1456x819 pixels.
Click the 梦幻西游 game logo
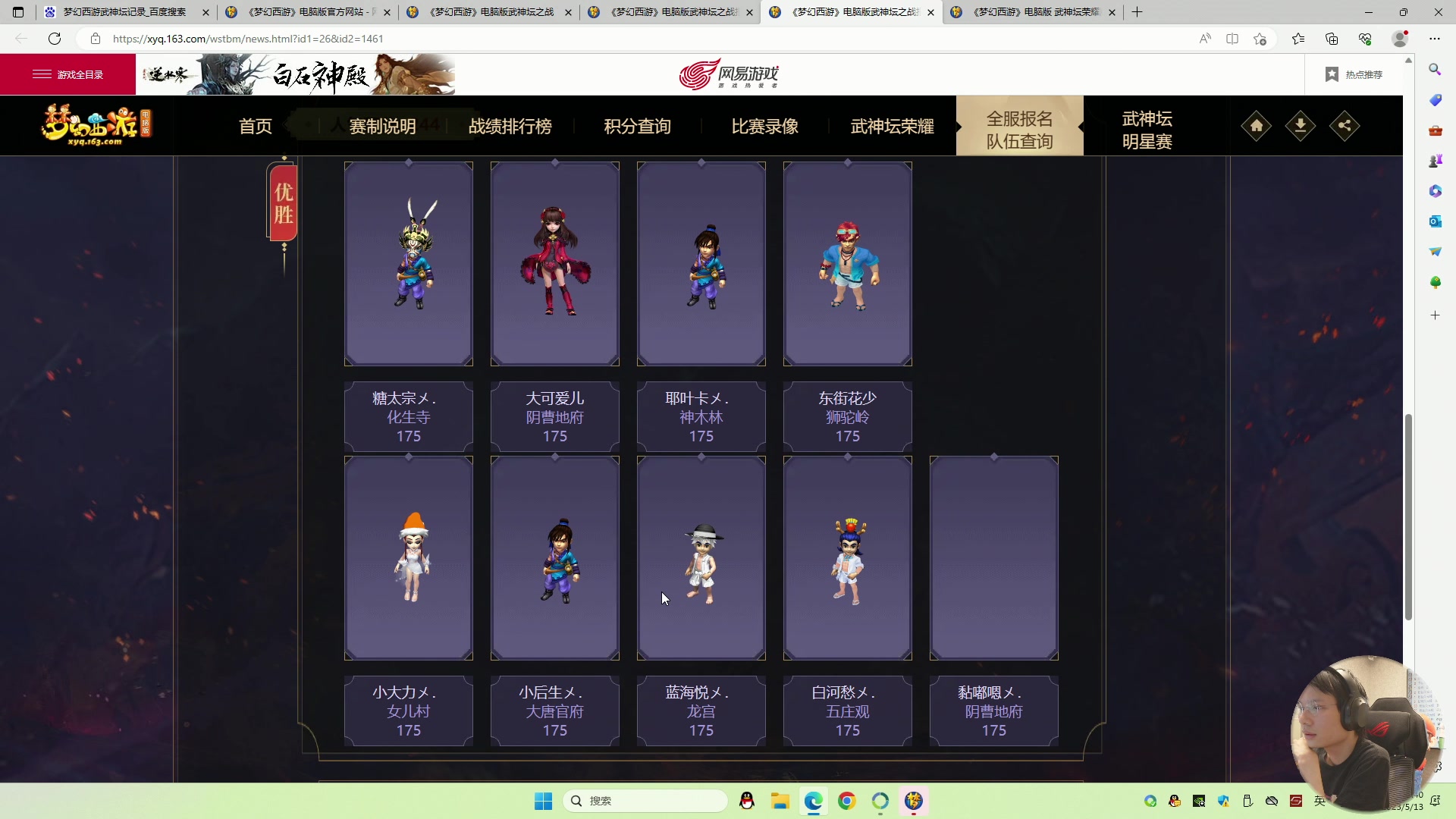[x=96, y=125]
